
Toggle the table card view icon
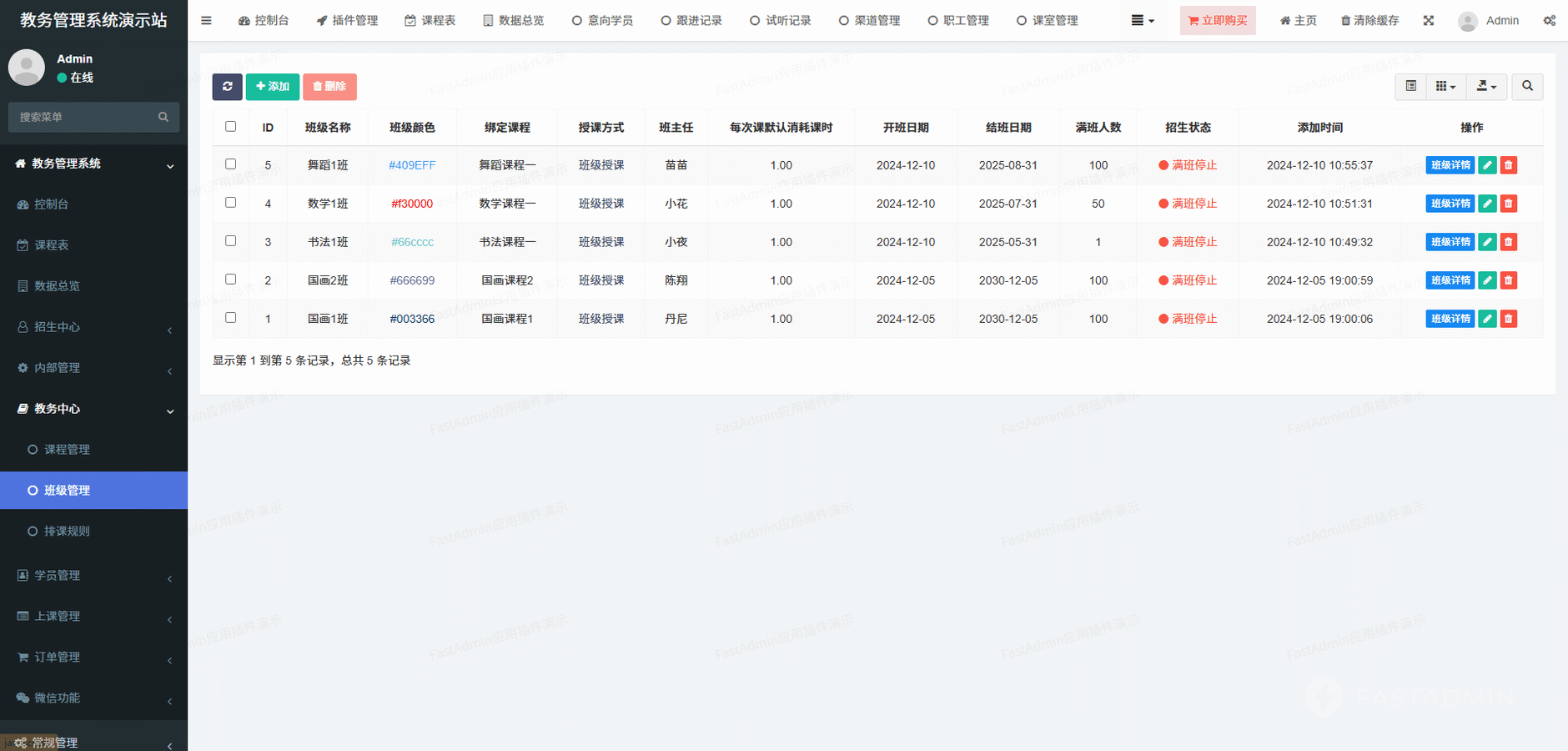[1410, 87]
